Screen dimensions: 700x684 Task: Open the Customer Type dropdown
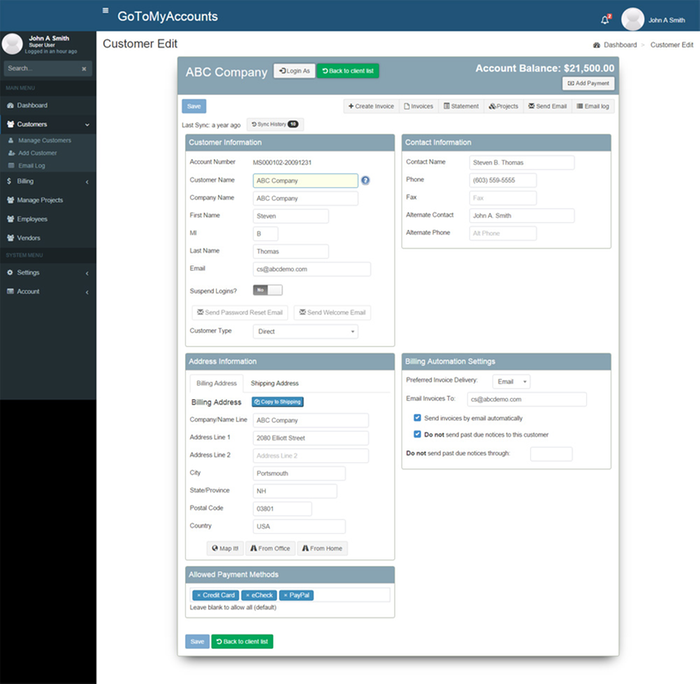[x=305, y=331]
